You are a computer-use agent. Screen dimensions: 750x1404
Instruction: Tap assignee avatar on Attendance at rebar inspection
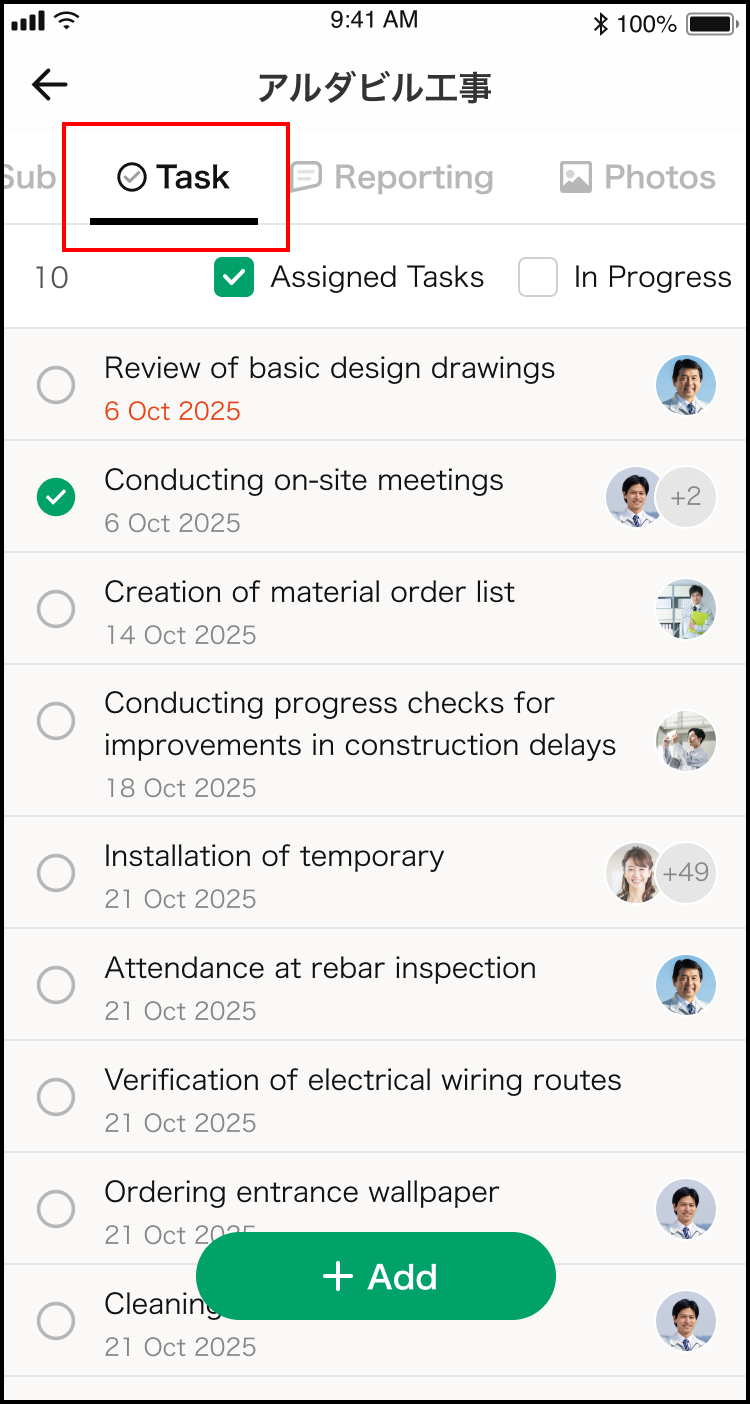(686, 985)
